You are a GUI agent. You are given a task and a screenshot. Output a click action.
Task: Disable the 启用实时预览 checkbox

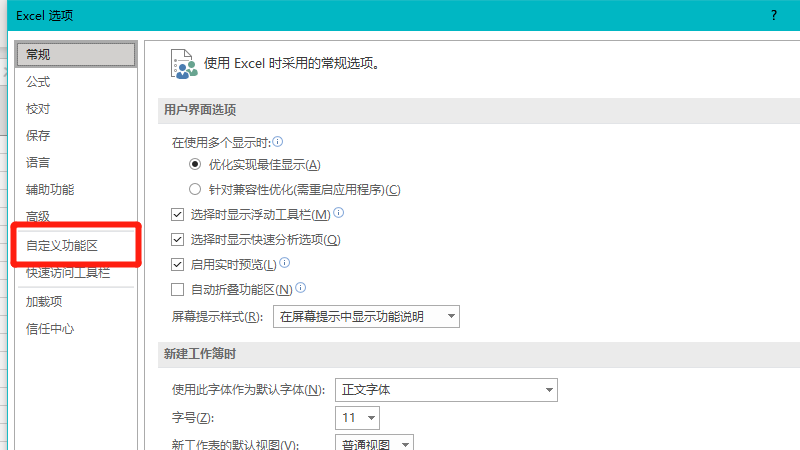(178, 265)
